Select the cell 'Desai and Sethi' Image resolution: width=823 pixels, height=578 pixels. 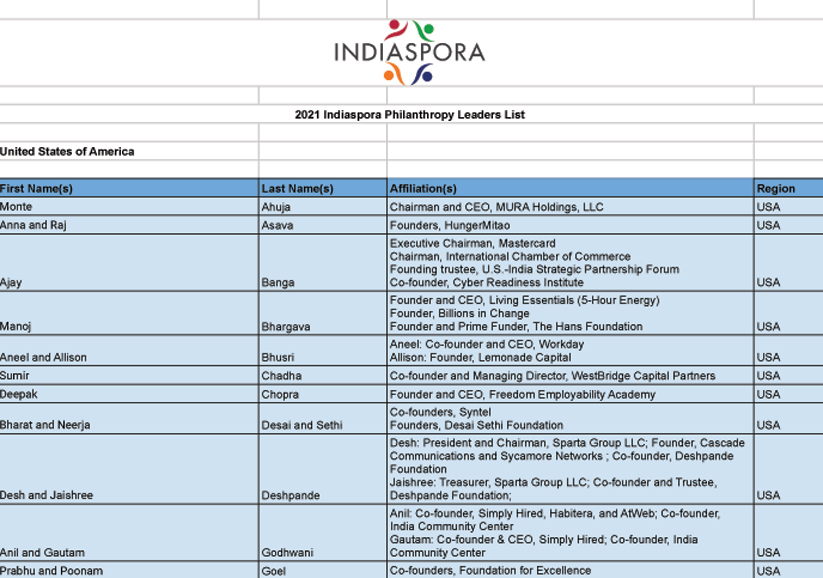tap(323, 418)
